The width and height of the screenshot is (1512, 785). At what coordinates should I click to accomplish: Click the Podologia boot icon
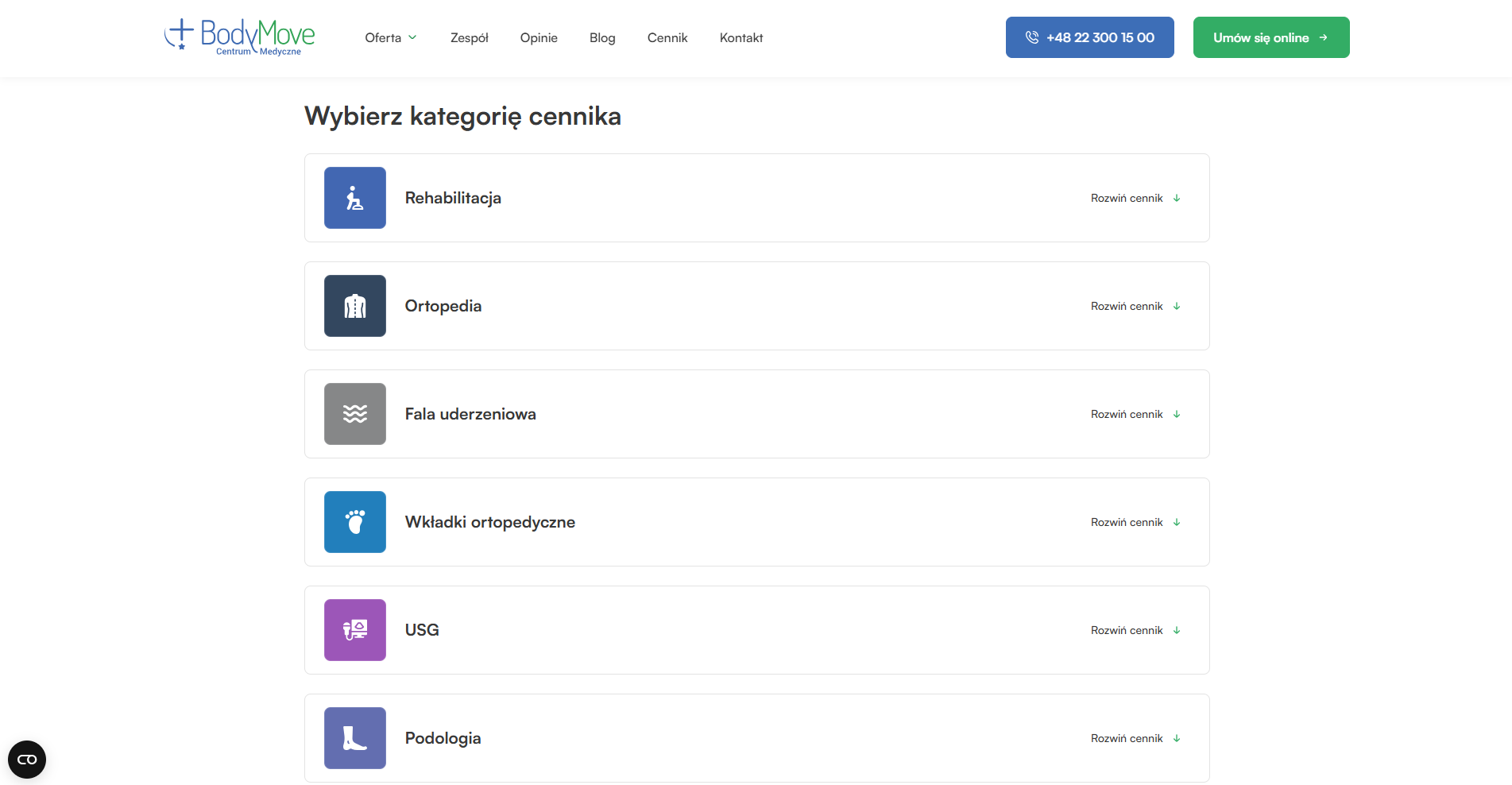[354, 738]
